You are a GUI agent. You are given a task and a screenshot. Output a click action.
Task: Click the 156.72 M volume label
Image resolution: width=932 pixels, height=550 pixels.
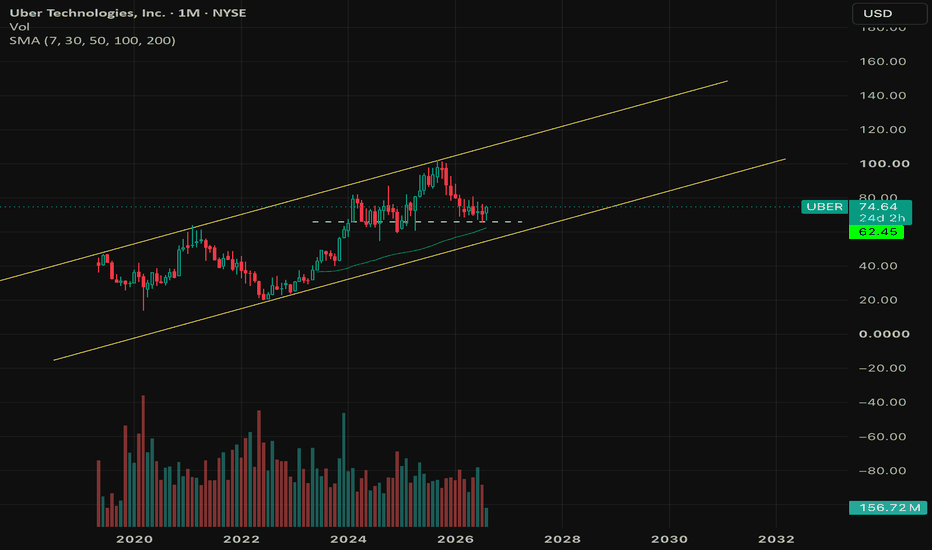click(x=887, y=508)
